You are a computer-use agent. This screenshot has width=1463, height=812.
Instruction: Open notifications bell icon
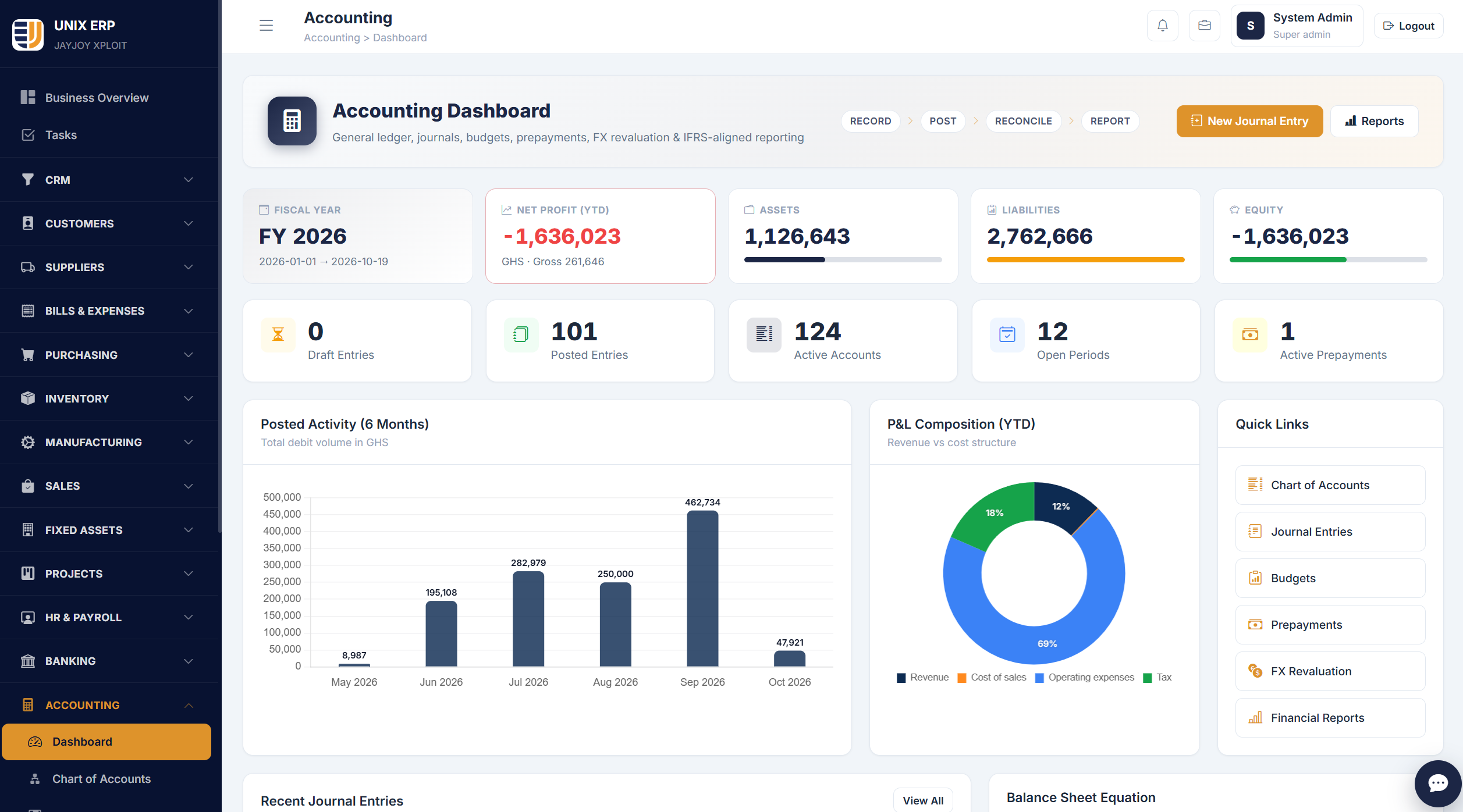[1162, 26]
